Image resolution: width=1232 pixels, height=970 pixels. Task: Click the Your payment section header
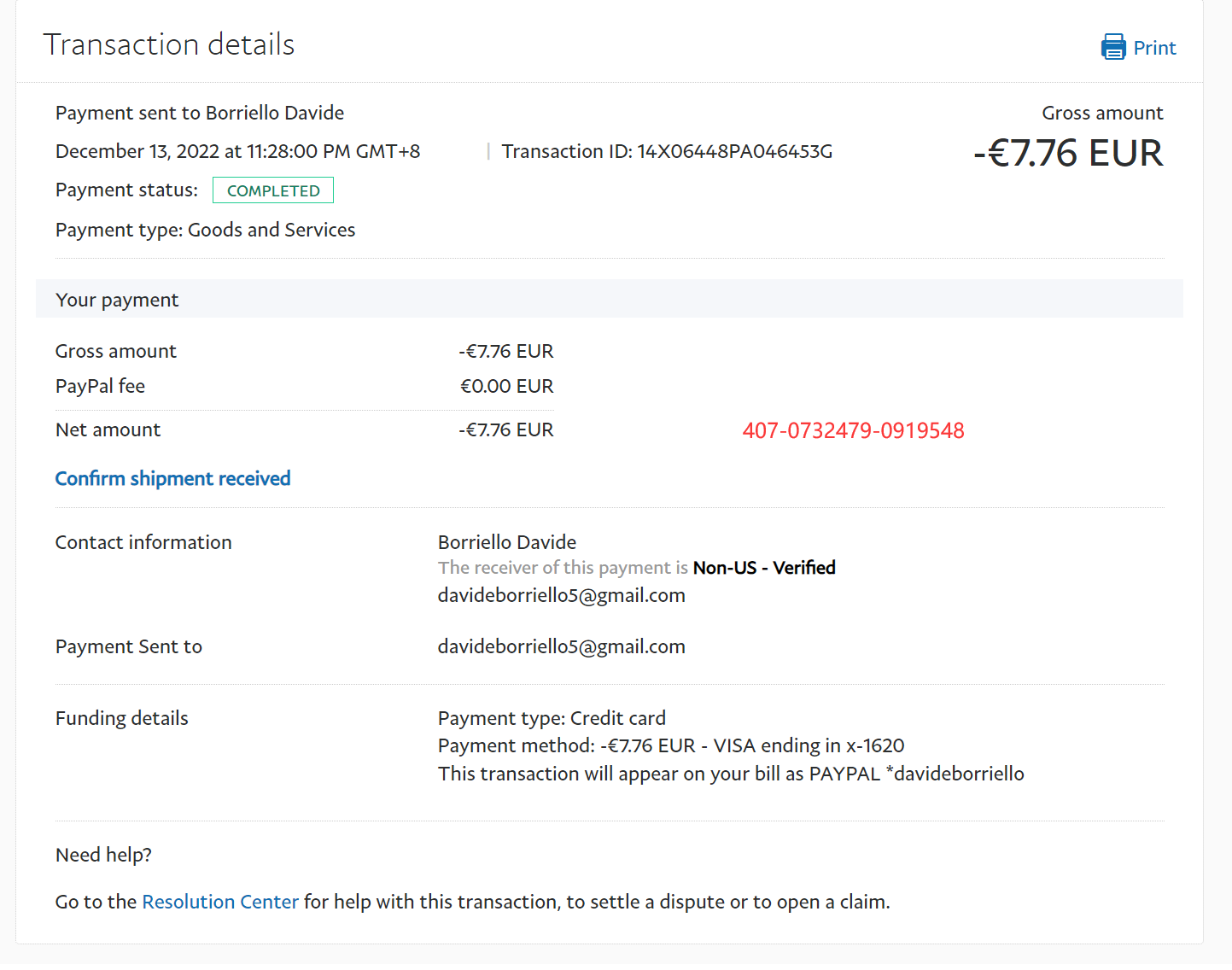point(117,300)
